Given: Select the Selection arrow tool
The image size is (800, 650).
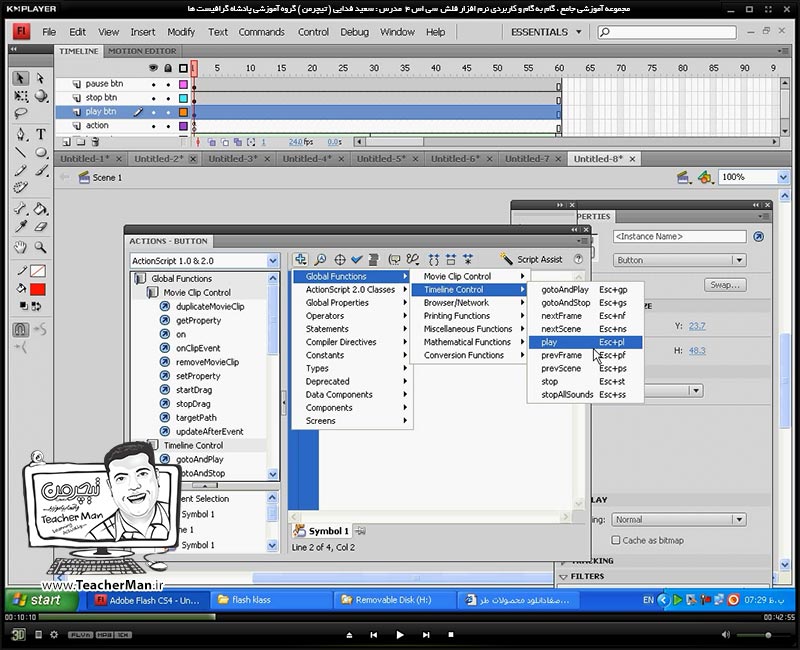Looking at the screenshot, I should click(20, 78).
